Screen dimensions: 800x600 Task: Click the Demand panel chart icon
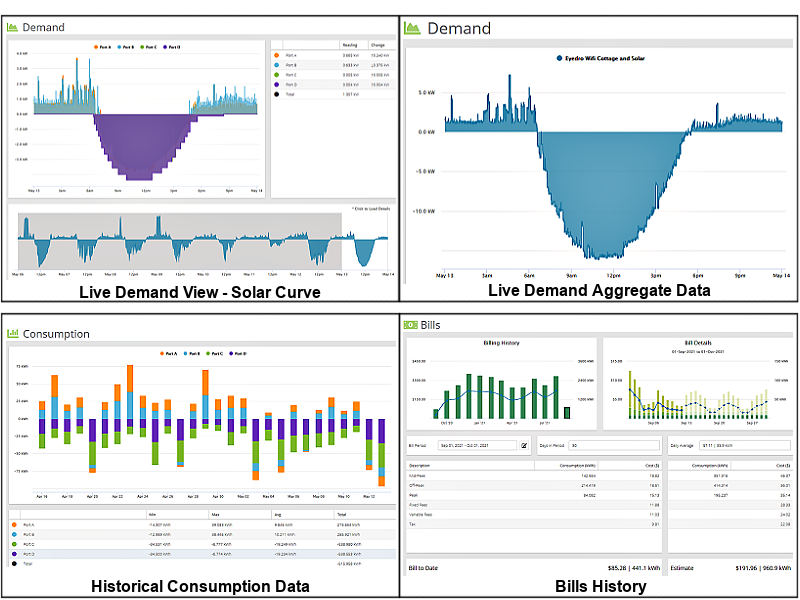point(12,27)
